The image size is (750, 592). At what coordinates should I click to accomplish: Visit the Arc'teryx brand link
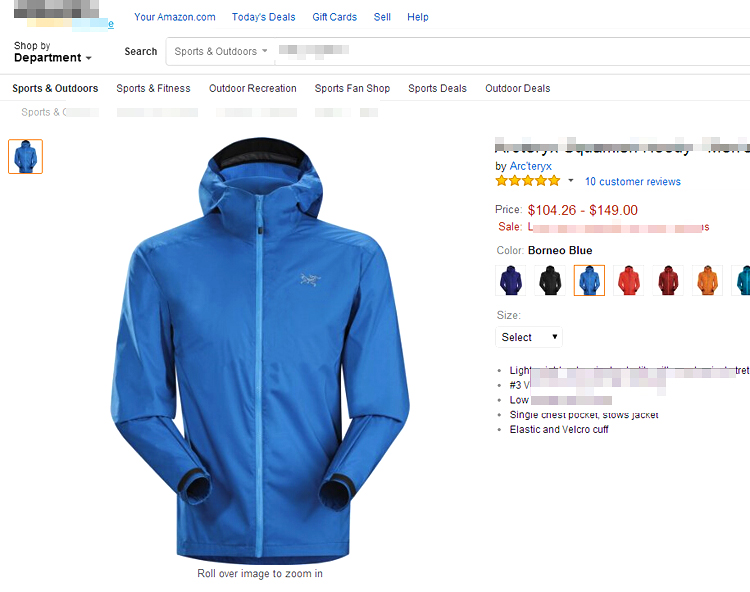[530, 166]
